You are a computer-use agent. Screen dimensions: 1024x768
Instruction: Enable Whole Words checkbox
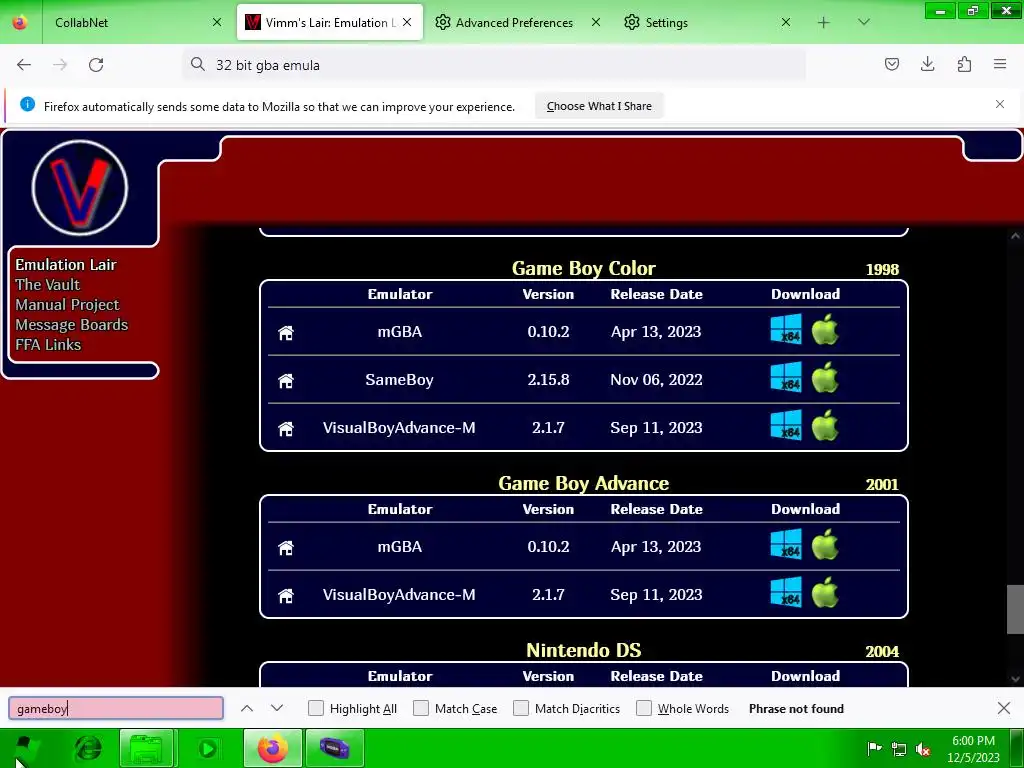click(x=644, y=708)
